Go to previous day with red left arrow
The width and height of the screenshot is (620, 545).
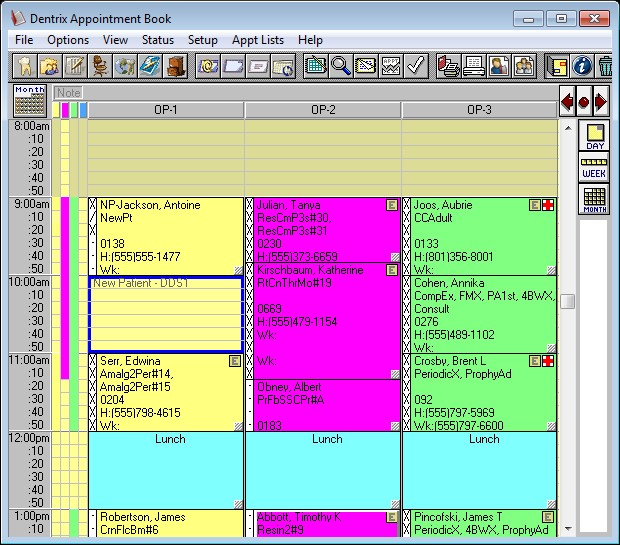coord(567,101)
